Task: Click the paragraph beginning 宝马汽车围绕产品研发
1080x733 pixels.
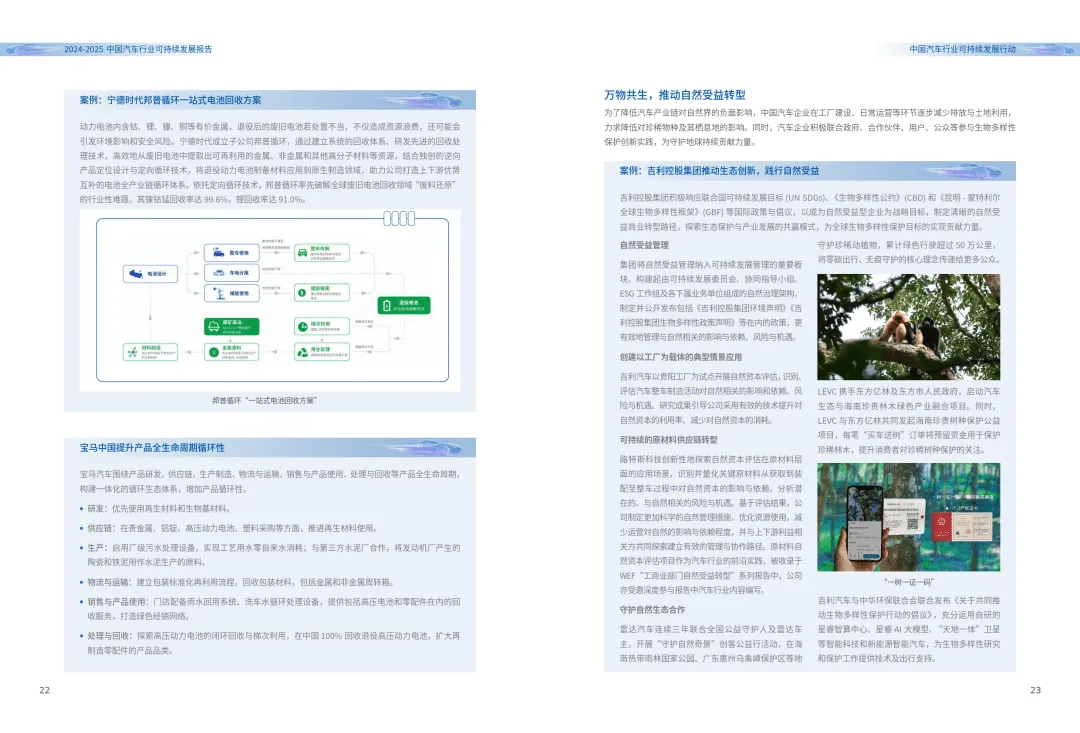Action: 270,482
